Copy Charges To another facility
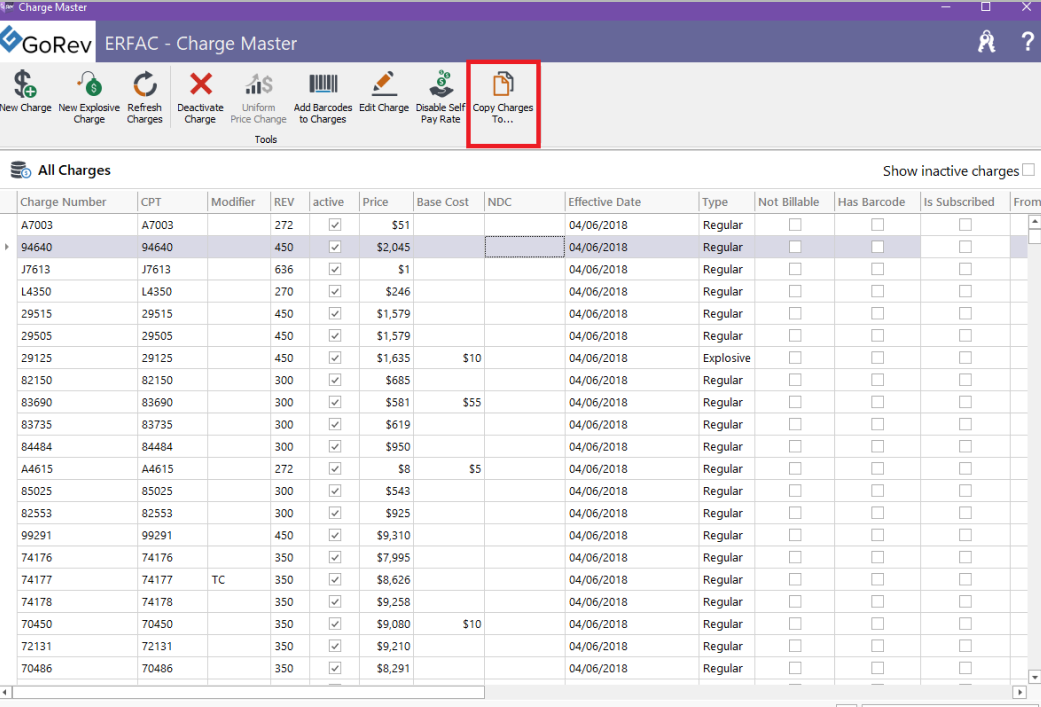This screenshot has height=707, width=1041. click(x=503, y=95)
